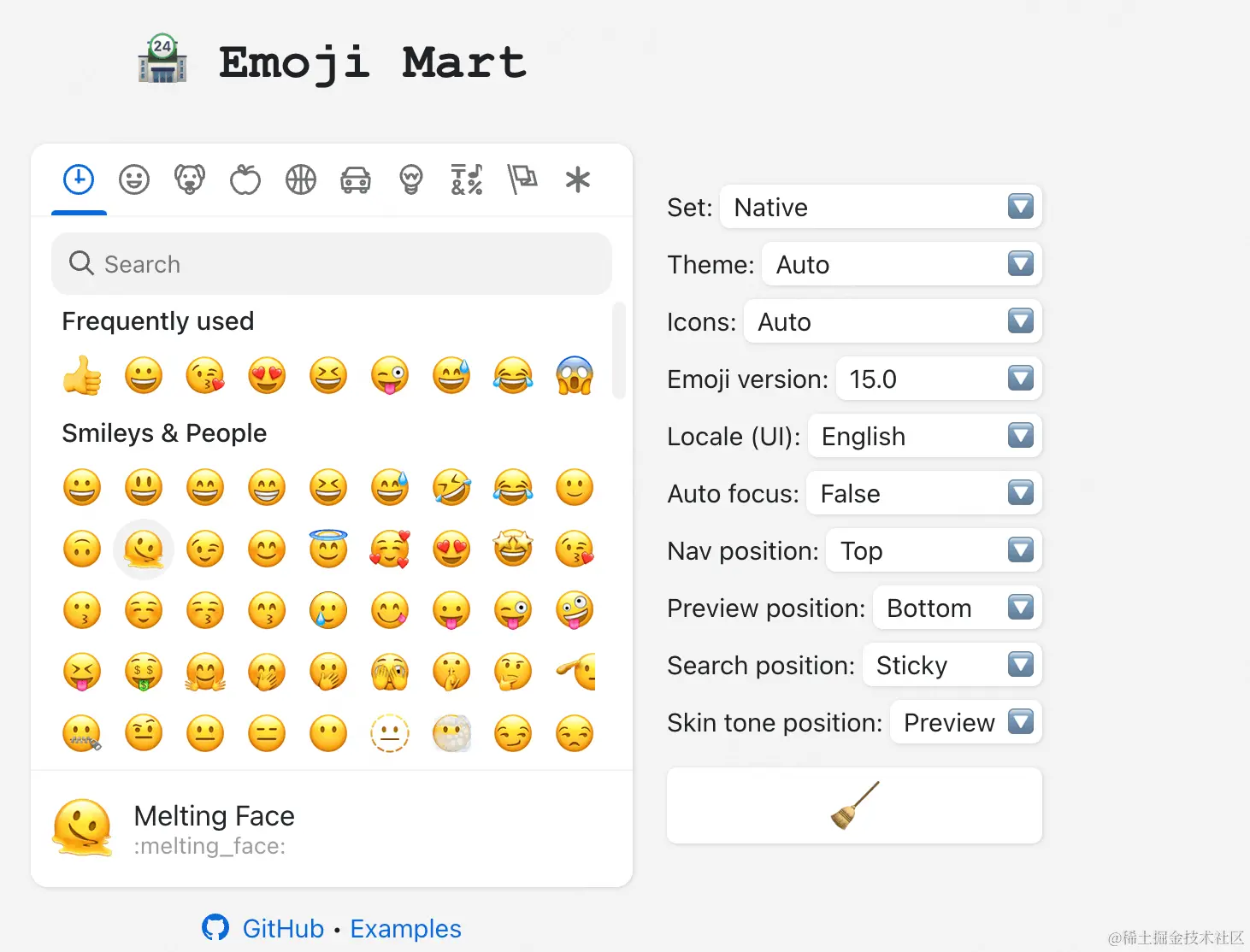Select smiling face with hearts emoji
The height and width of the screenshot is (952, 1250).
pos(390,549)
